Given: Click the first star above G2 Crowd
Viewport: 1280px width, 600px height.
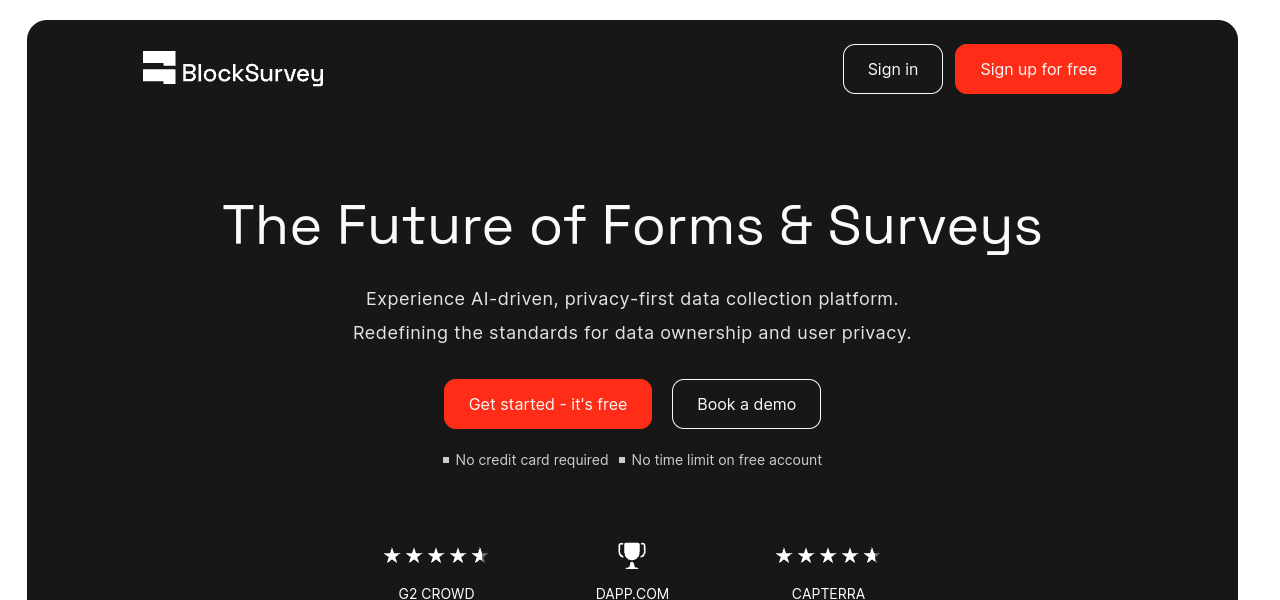Looking at the screenshot, I should point(392,556).
